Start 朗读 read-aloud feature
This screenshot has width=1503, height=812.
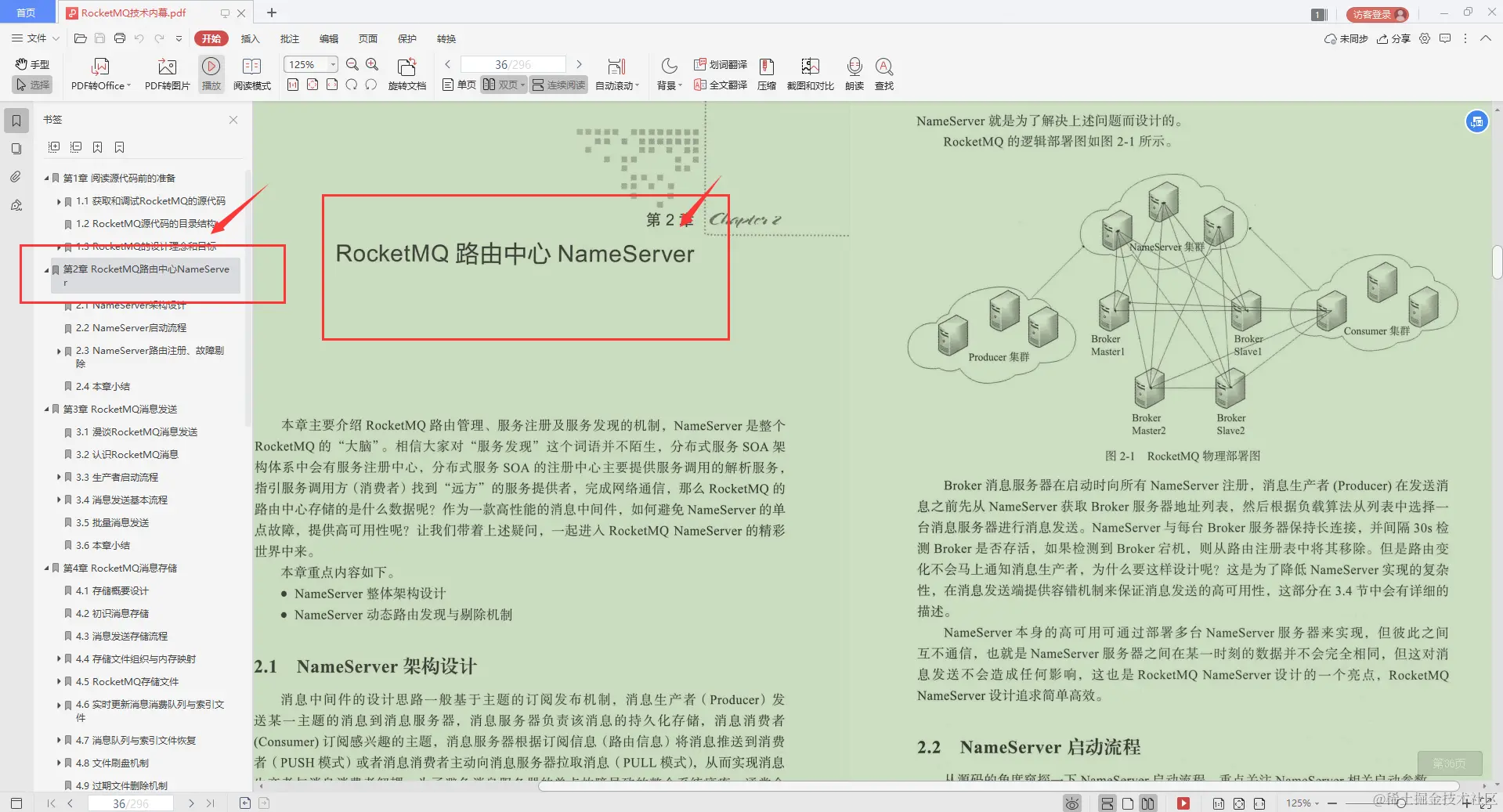pyautogui.click(x=854, y=73)
